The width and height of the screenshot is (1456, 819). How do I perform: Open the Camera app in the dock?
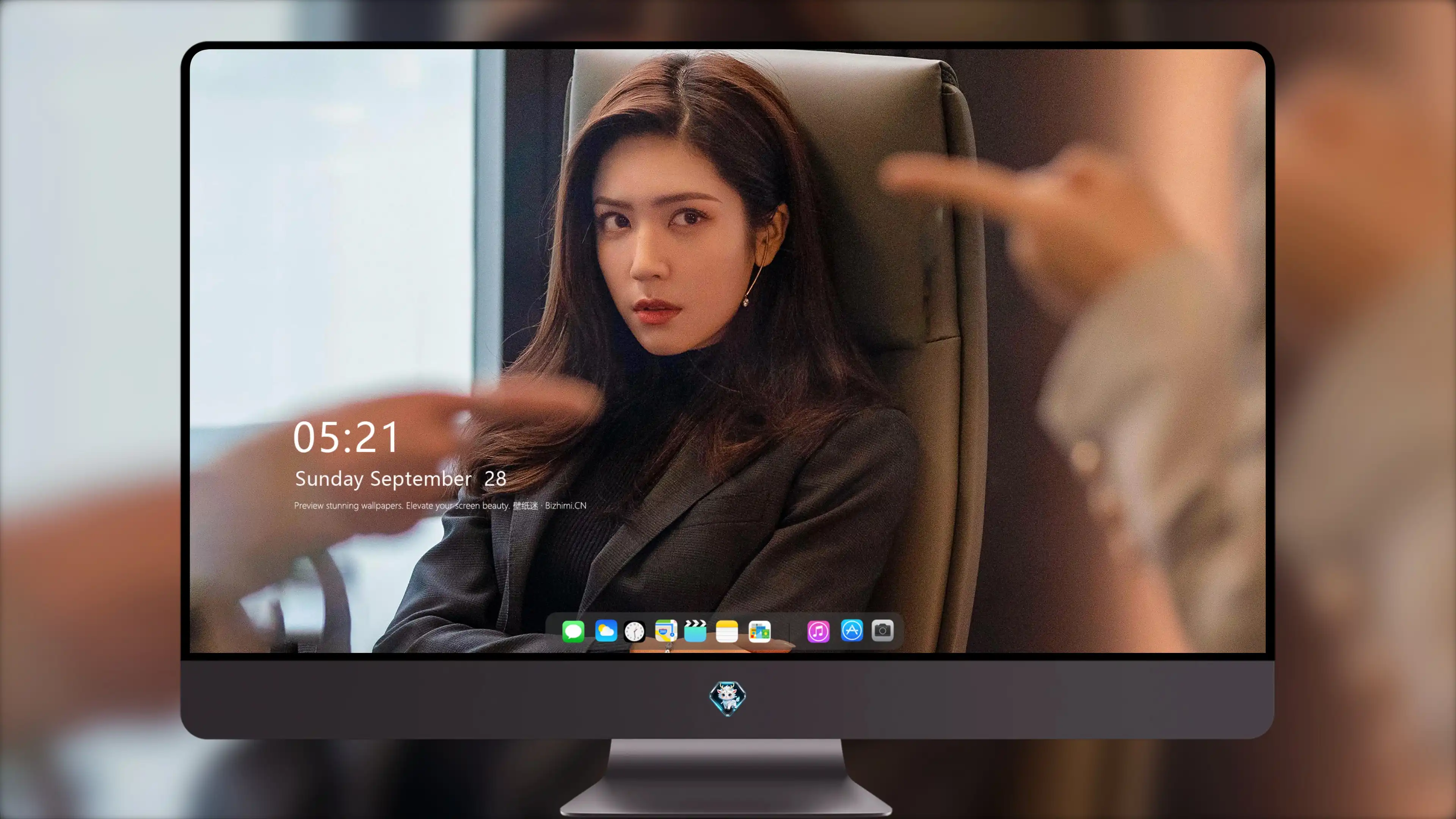[x=882, y=630]
